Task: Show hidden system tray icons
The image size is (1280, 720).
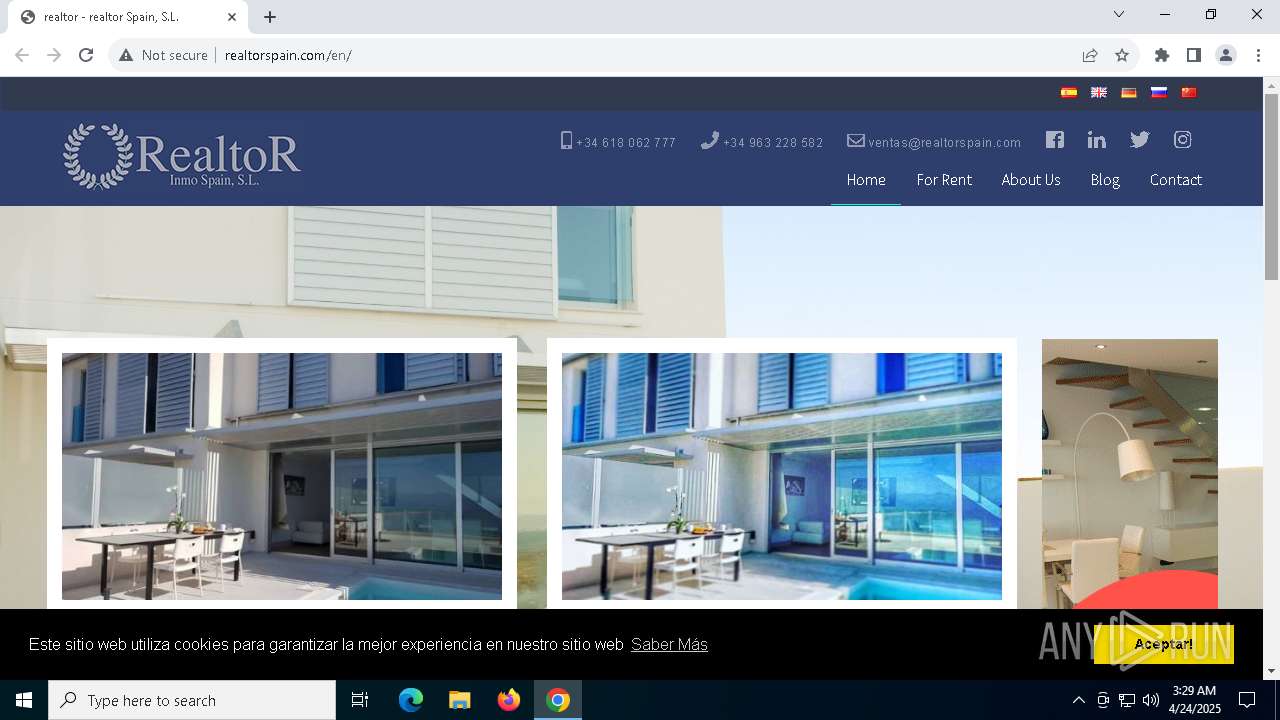Action: coord(1078,700)
